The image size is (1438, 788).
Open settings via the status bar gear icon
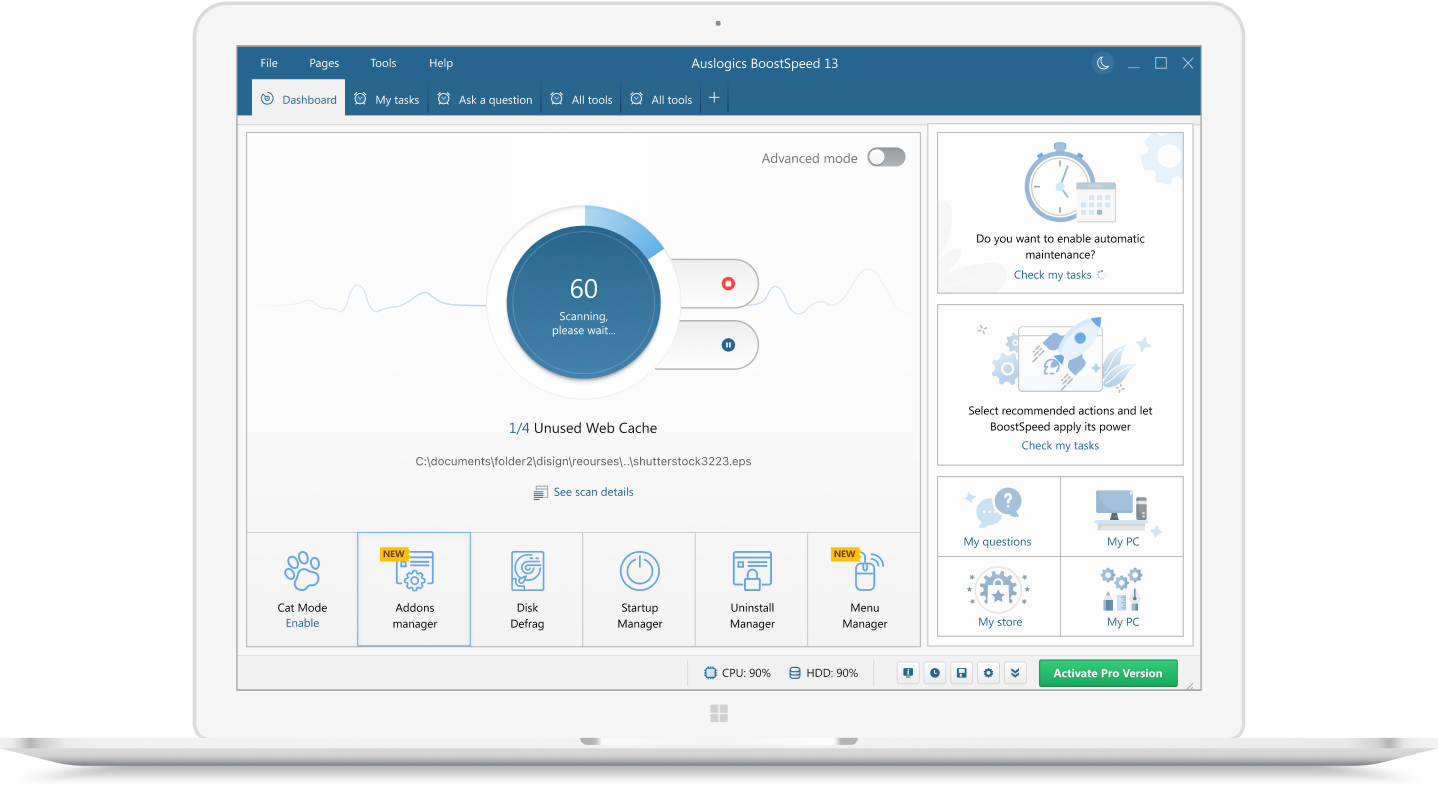989,673
